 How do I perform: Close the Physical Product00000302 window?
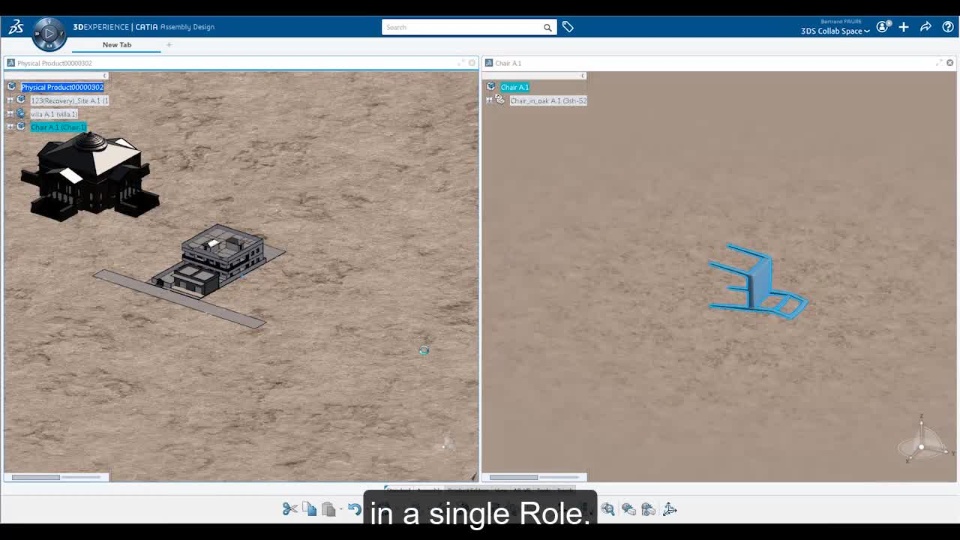(x=472, y=63)
